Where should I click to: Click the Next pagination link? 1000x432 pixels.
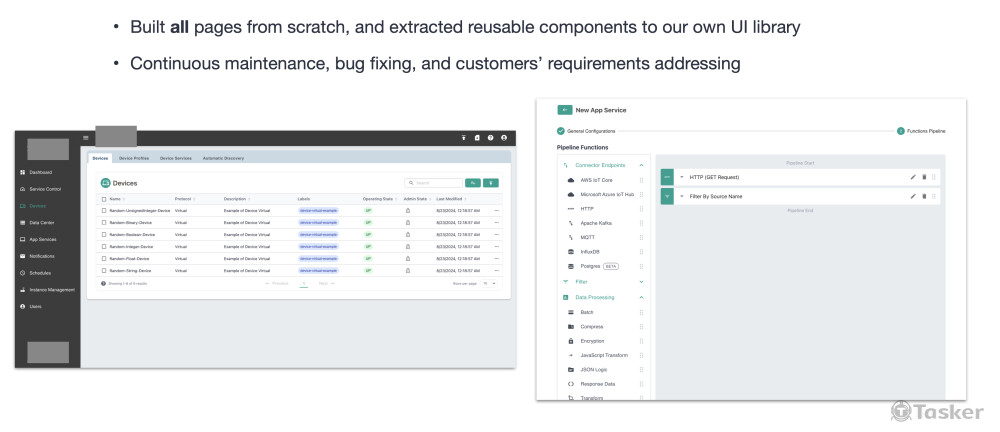pos(325,283)
